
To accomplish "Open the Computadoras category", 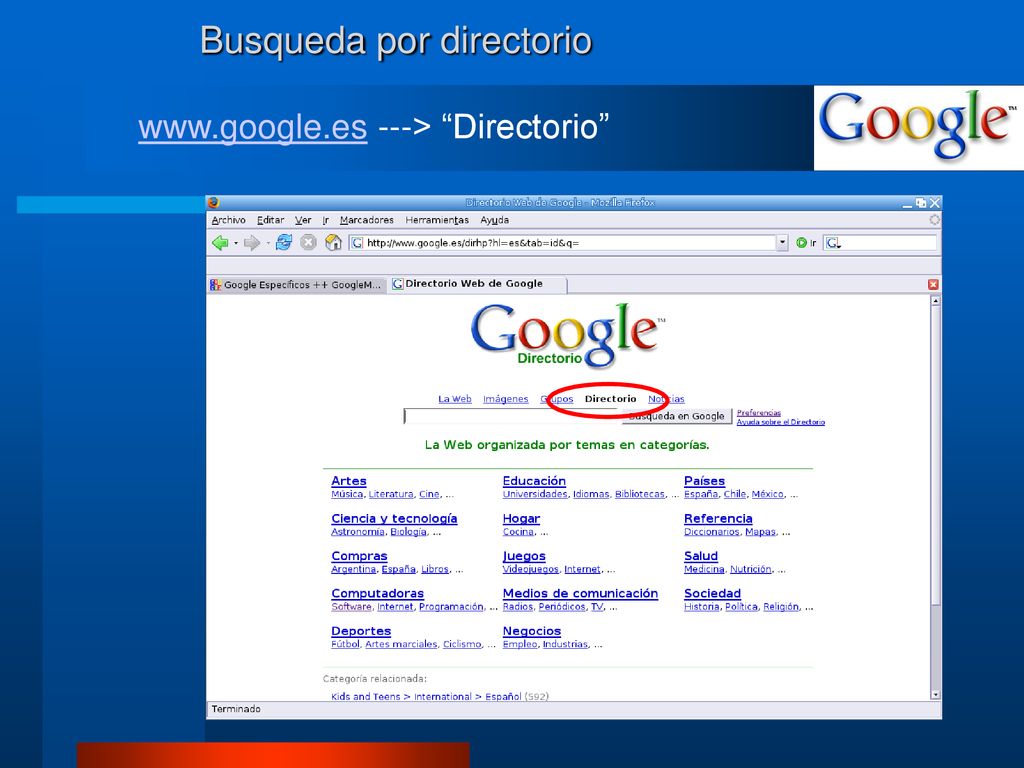I will point(377,594).
